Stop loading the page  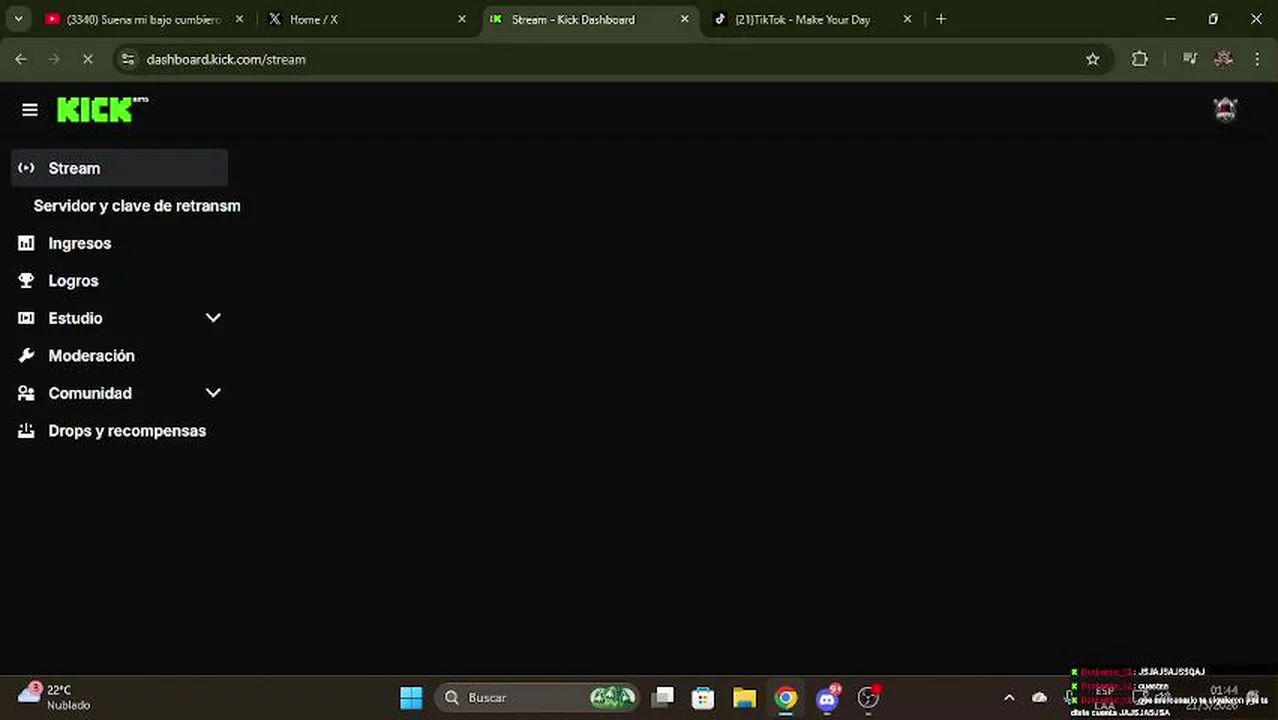pos(87,60)
